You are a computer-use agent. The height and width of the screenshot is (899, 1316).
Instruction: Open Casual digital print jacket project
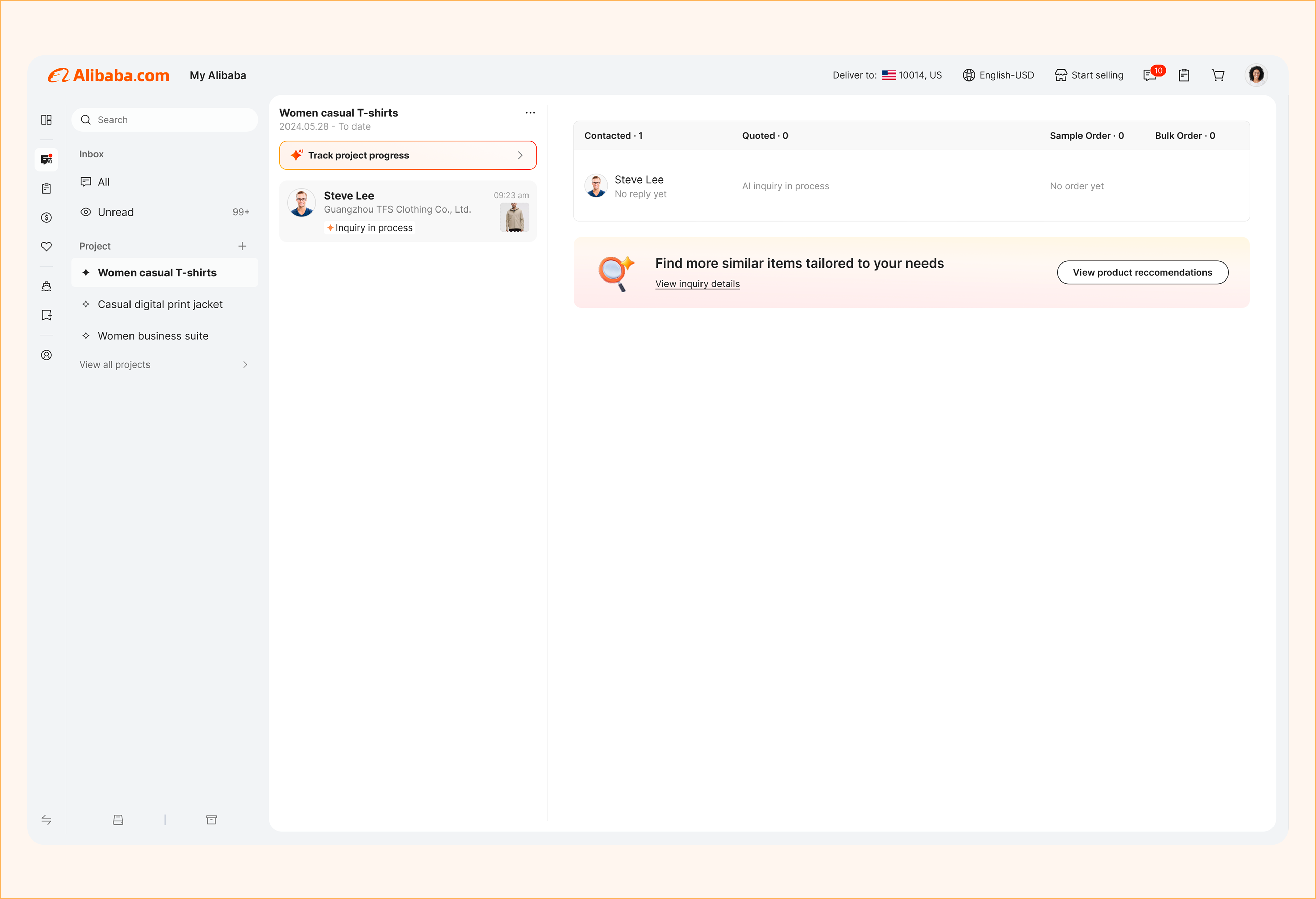(165, 304)
